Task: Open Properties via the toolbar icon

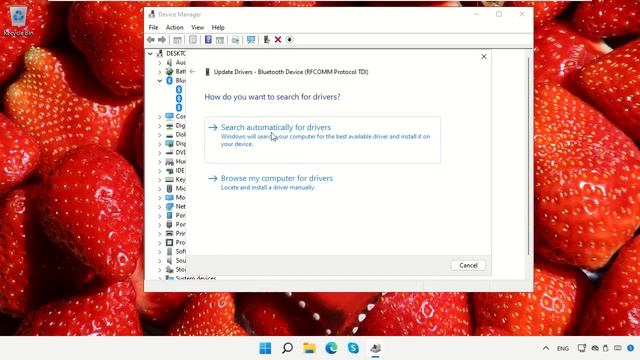Action: (x=193, y=40)
